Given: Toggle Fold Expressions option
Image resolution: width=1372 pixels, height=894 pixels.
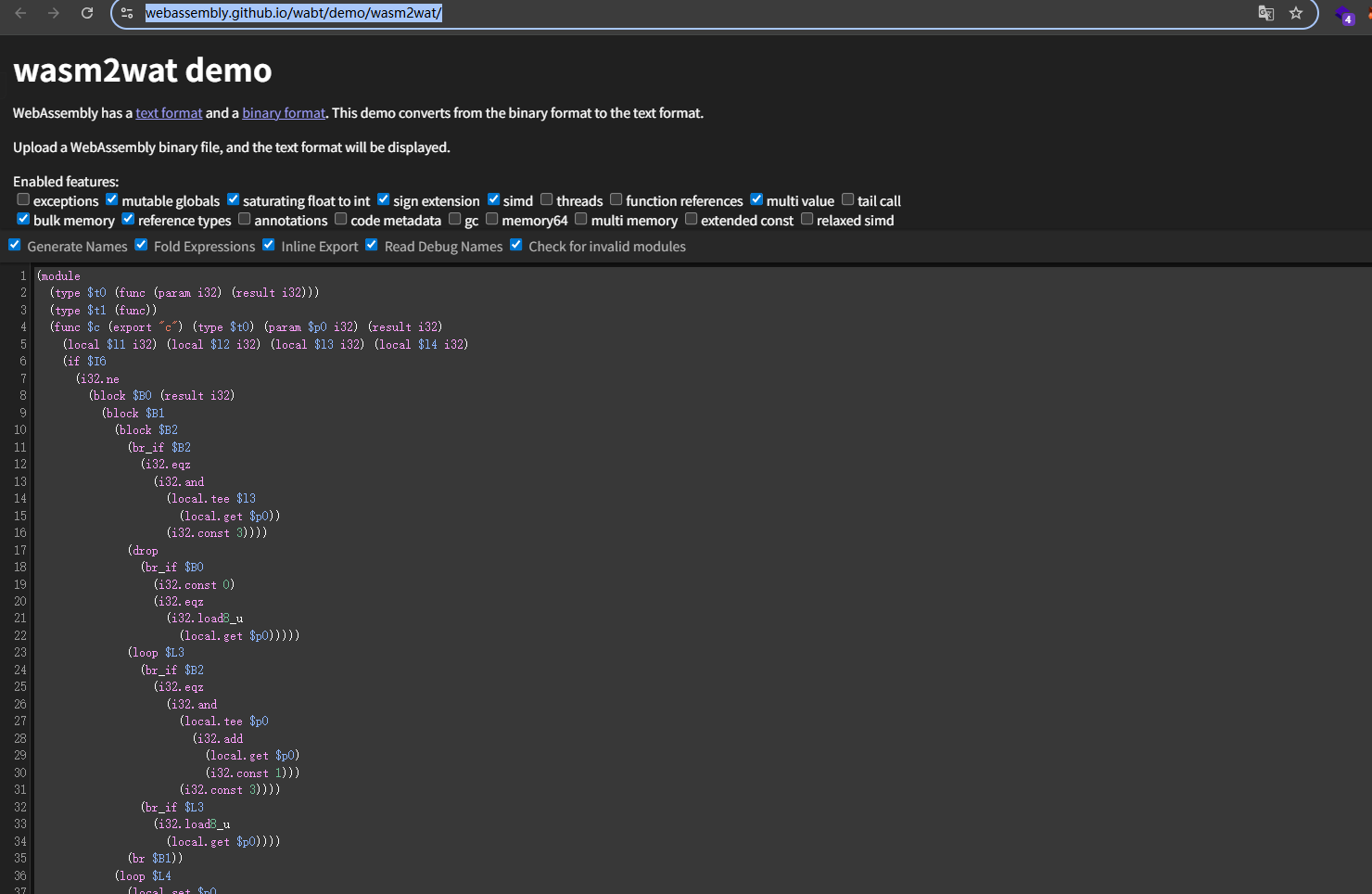Looking at the screenshot, I should tap(141, 245).
